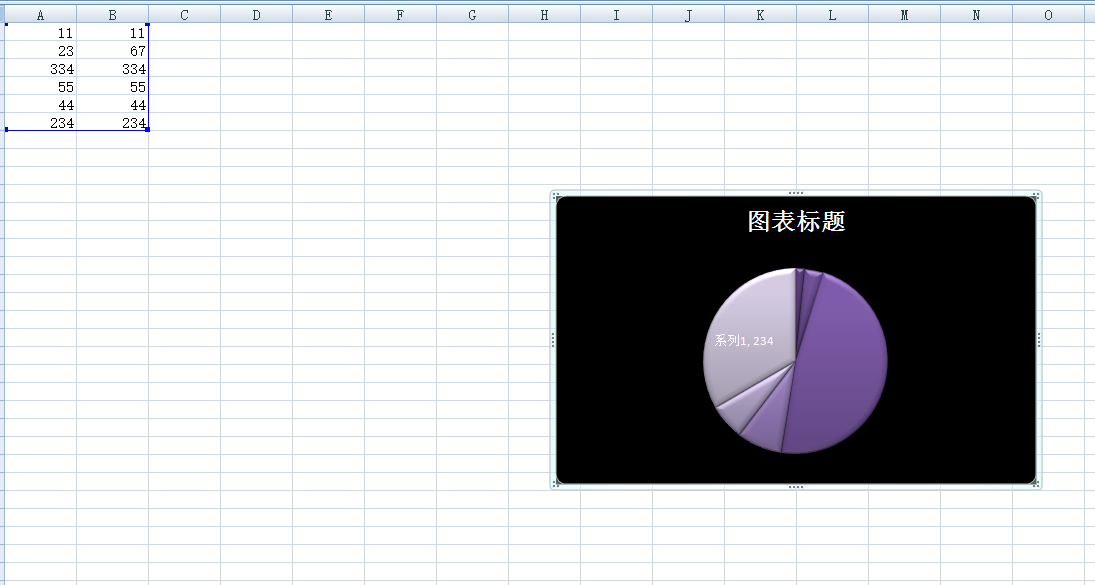Image resolution: width=1095 pixels, height=585 pixels.
Task: Select column D header
Action: click(256, 15)
